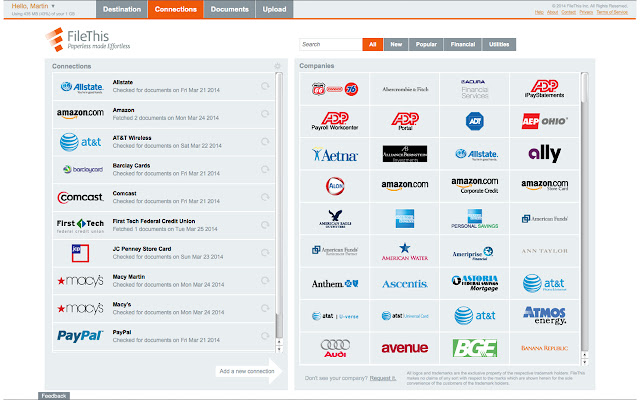Select American Eagle Outfitters tile
This screenshot has width=640, height=400.
click(x=335, y=218)
